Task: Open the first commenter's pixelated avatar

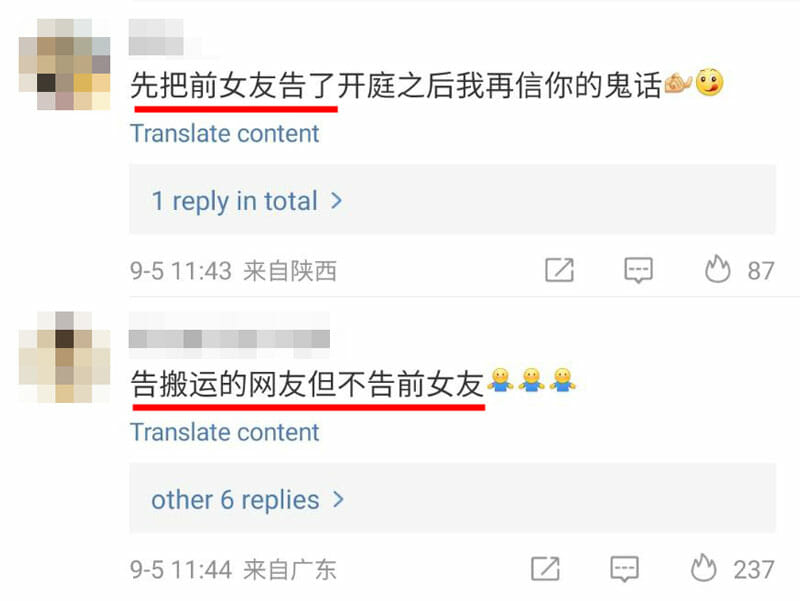Action: (x=64, y=64)
